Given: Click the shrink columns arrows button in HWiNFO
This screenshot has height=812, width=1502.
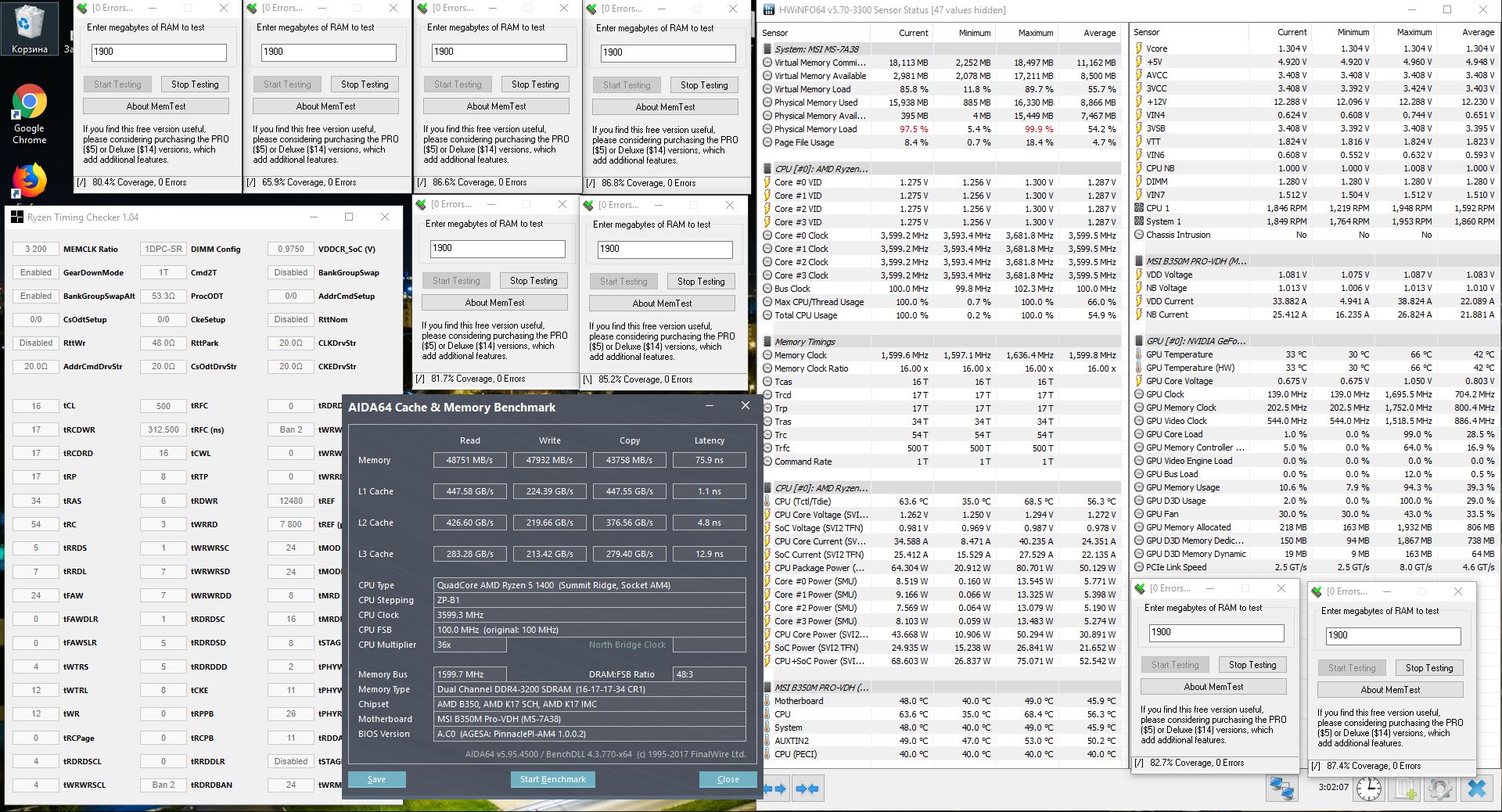Looking at the screenshot, I should pyautogui.click(x=807, y=789).
